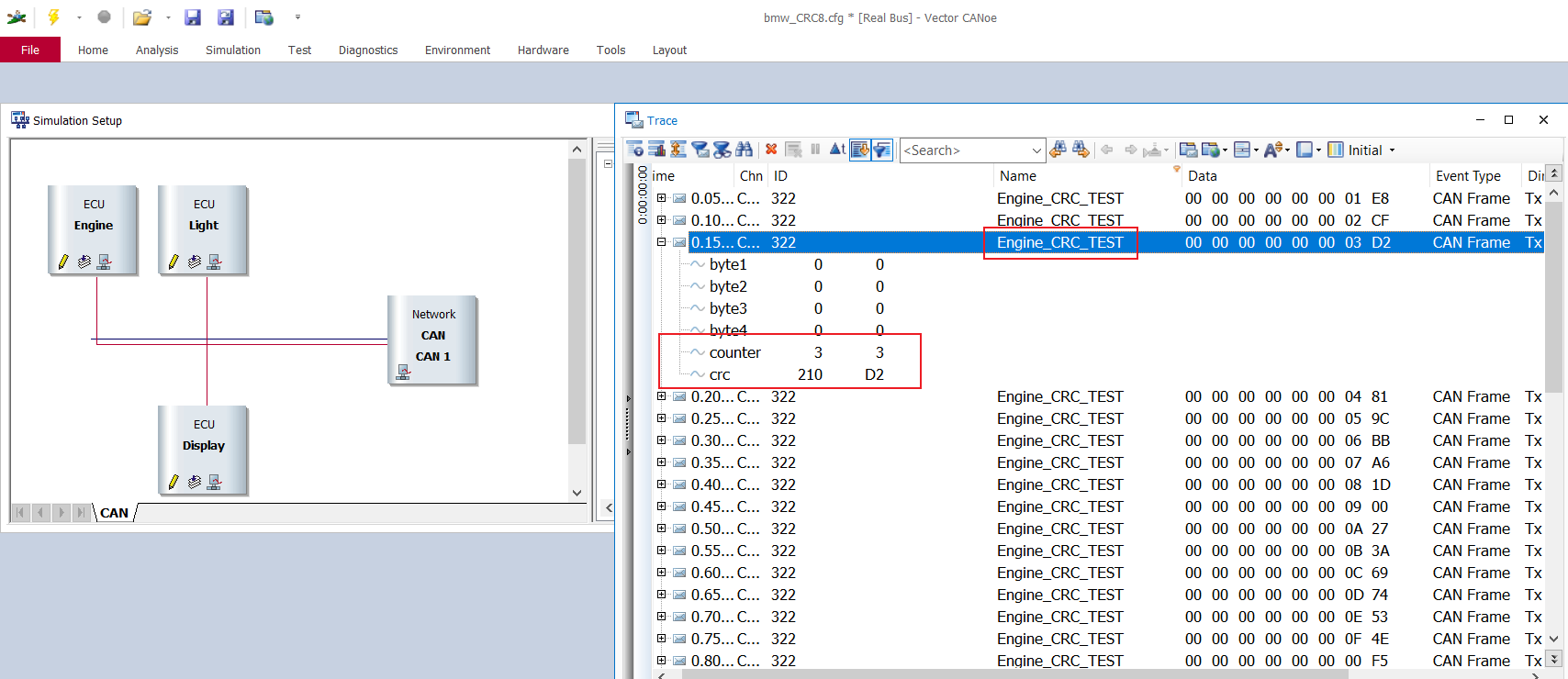Image resolution: width=1568 pixels, height=679 pixels.
Task: Open the Engine ECU database stack icon
Action: 84,262
